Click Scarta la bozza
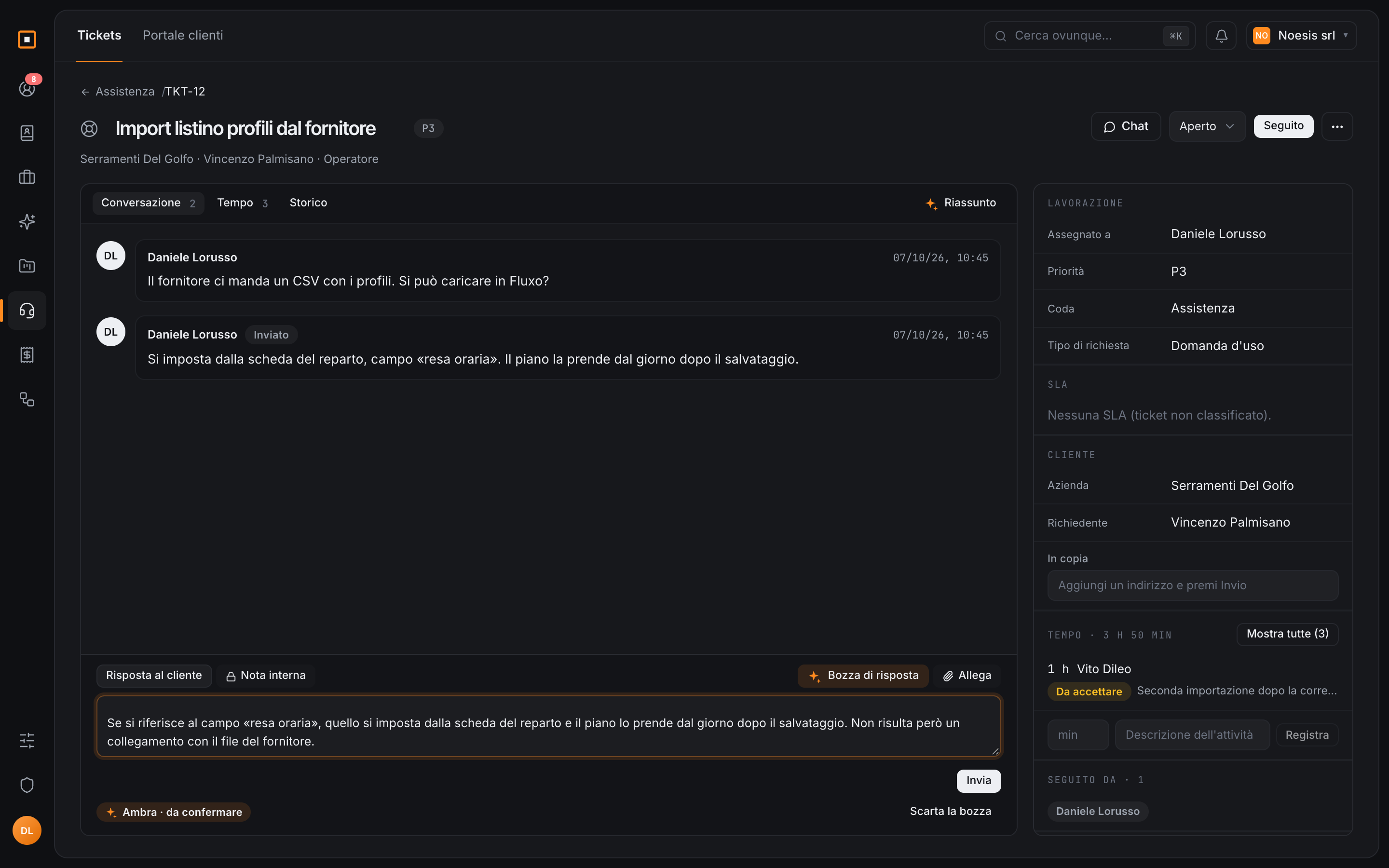1389x868 pixels. click(x=951, y=812)
